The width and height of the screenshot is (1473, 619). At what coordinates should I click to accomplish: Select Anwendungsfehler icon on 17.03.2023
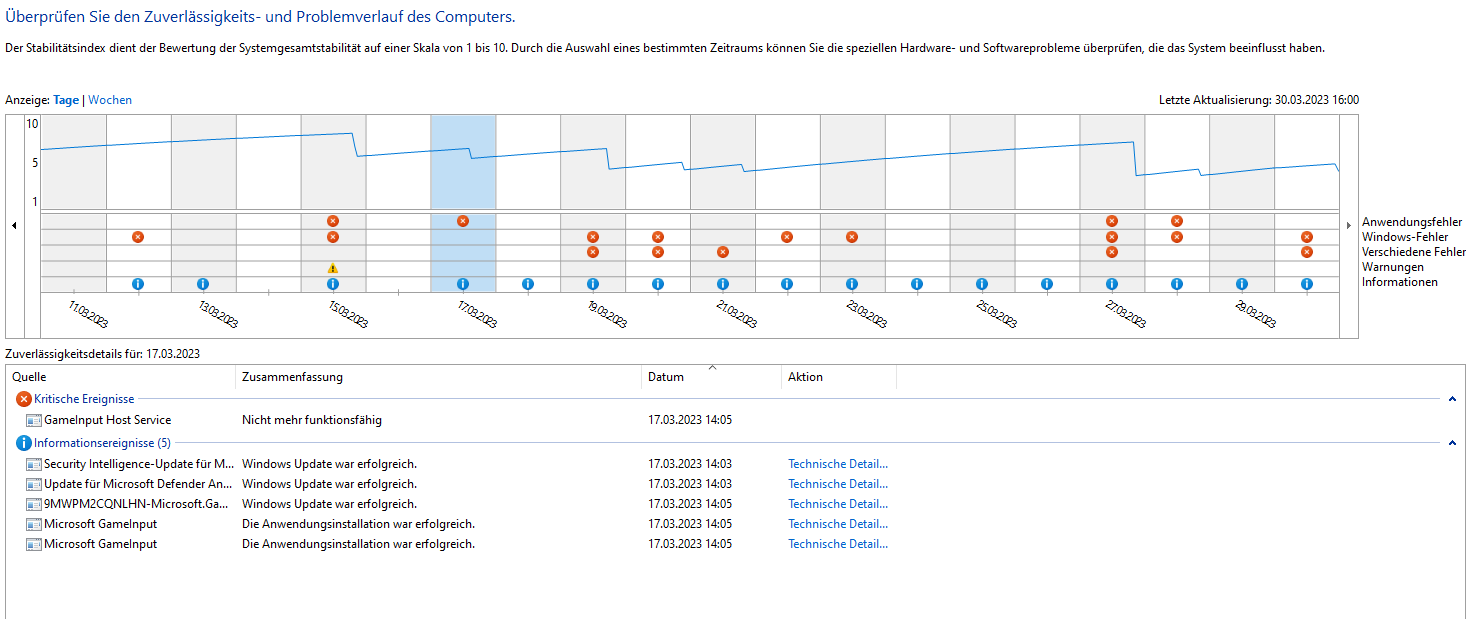463,221
